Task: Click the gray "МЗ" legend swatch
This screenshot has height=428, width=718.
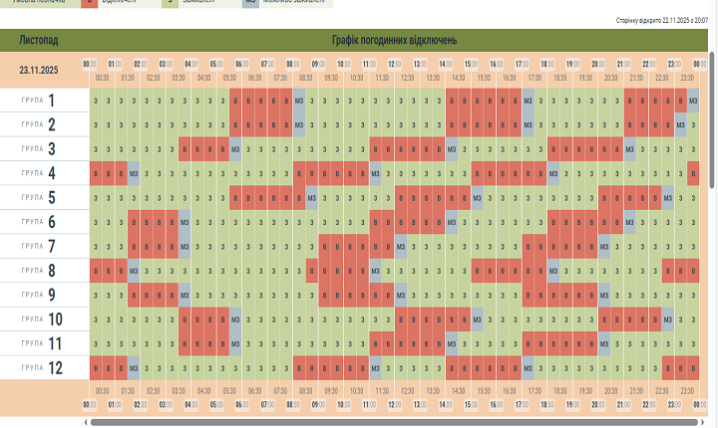Action: pos(251,3)
